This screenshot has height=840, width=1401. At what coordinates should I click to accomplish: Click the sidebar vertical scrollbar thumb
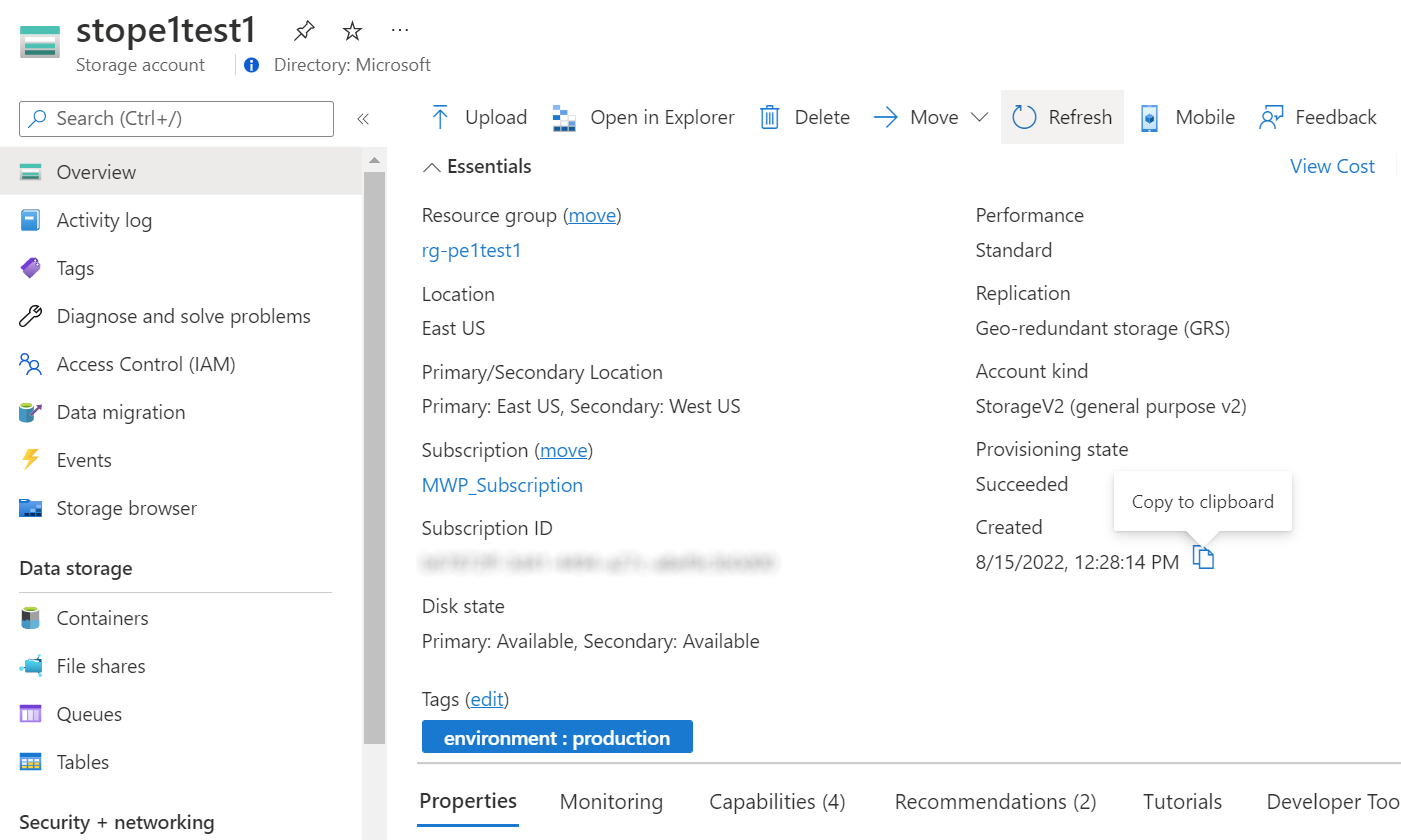[374, 456]
